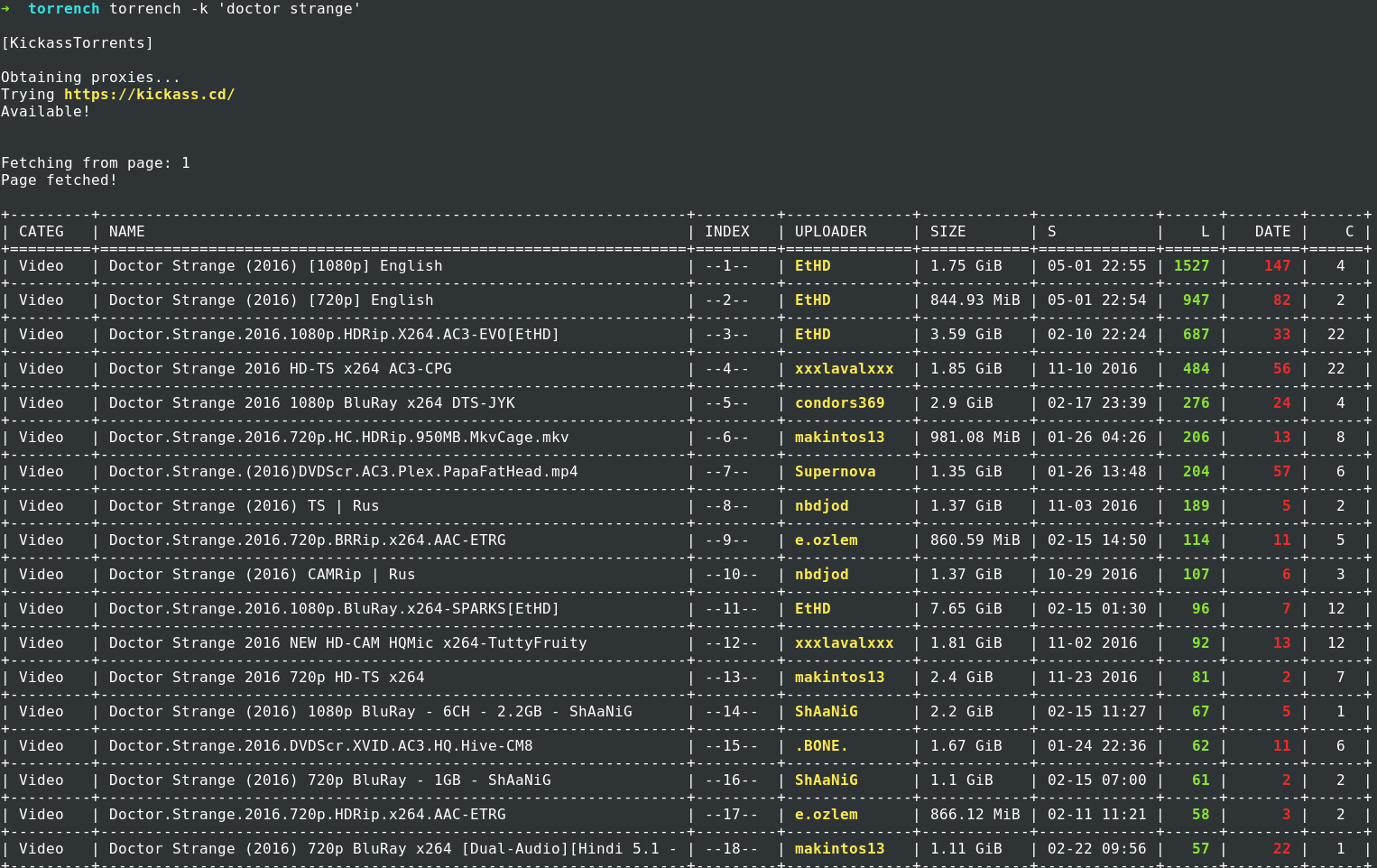Click index --10-- cell
The width and height of the screenshot is (1377, 868).
point(732,574)
